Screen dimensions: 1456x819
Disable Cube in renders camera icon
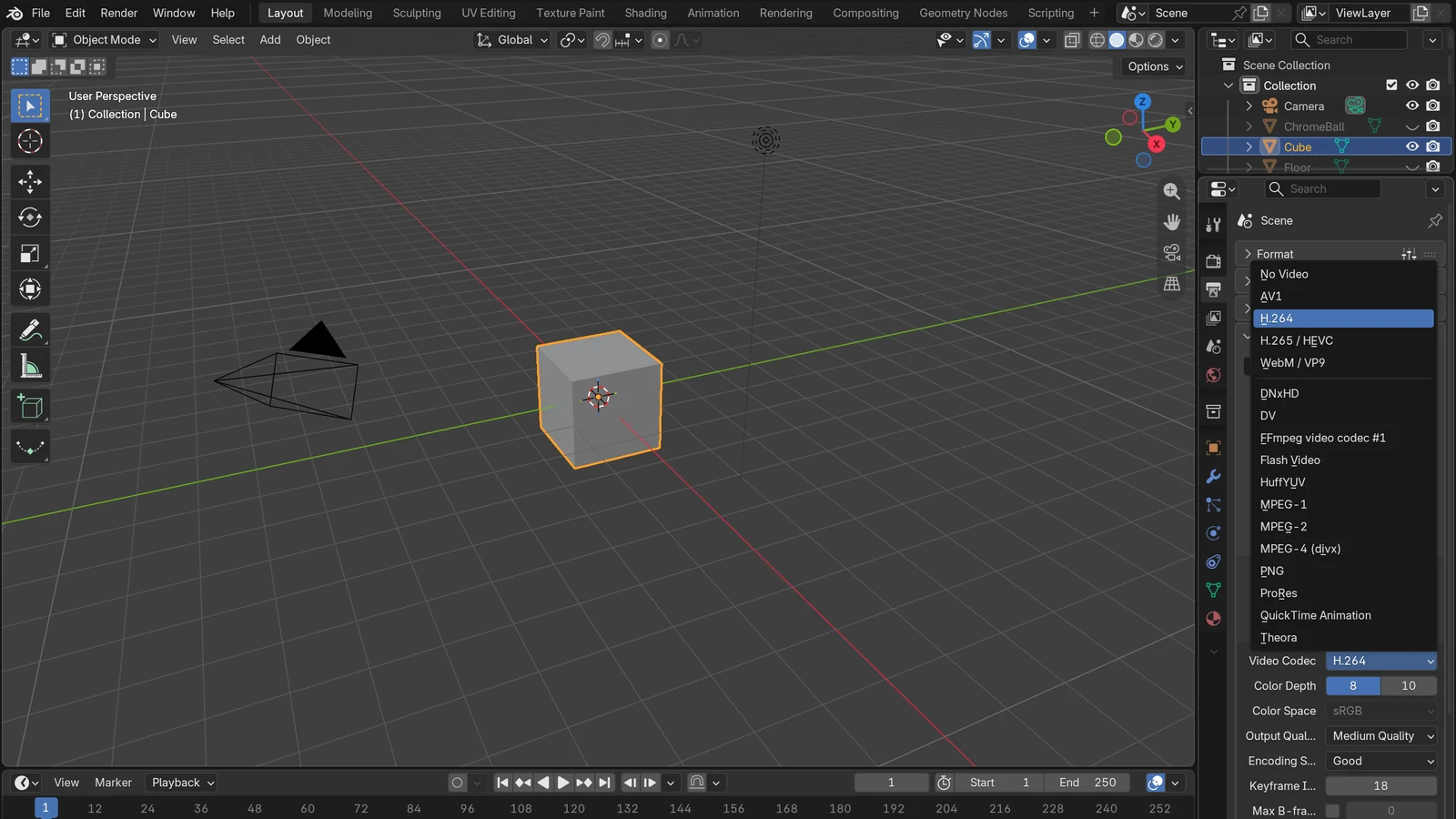pyautogui.click(x=1433, y=147)
